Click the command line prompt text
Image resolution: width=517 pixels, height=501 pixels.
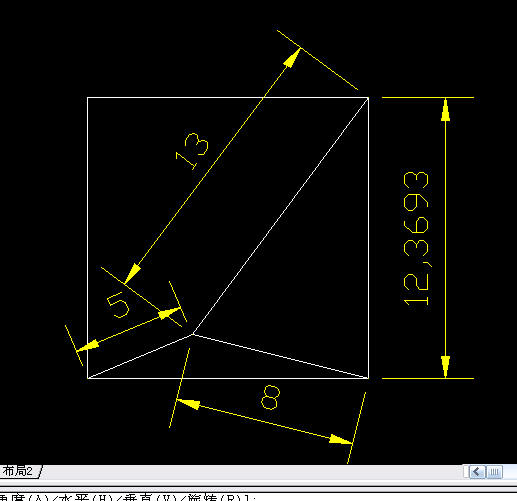[x=128, y=498]
